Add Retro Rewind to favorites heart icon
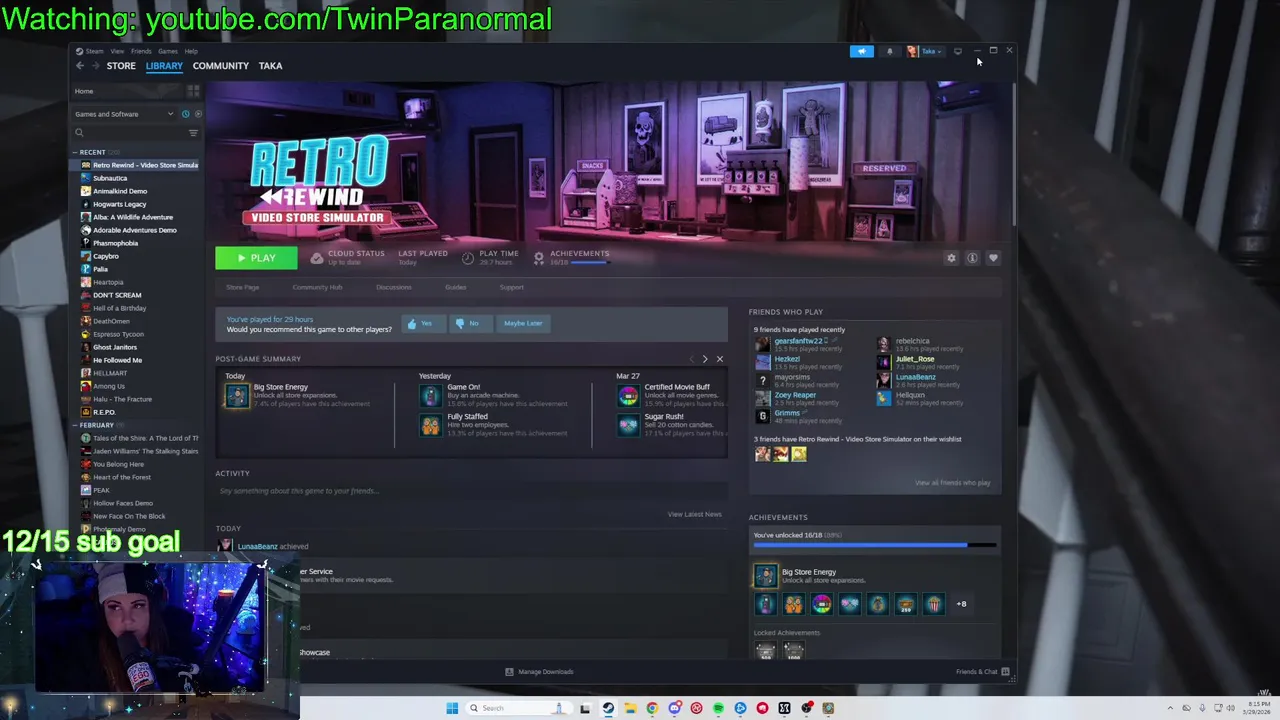Image resolution: width=1280 pixels, height=720 pixels. pos(993,258)
